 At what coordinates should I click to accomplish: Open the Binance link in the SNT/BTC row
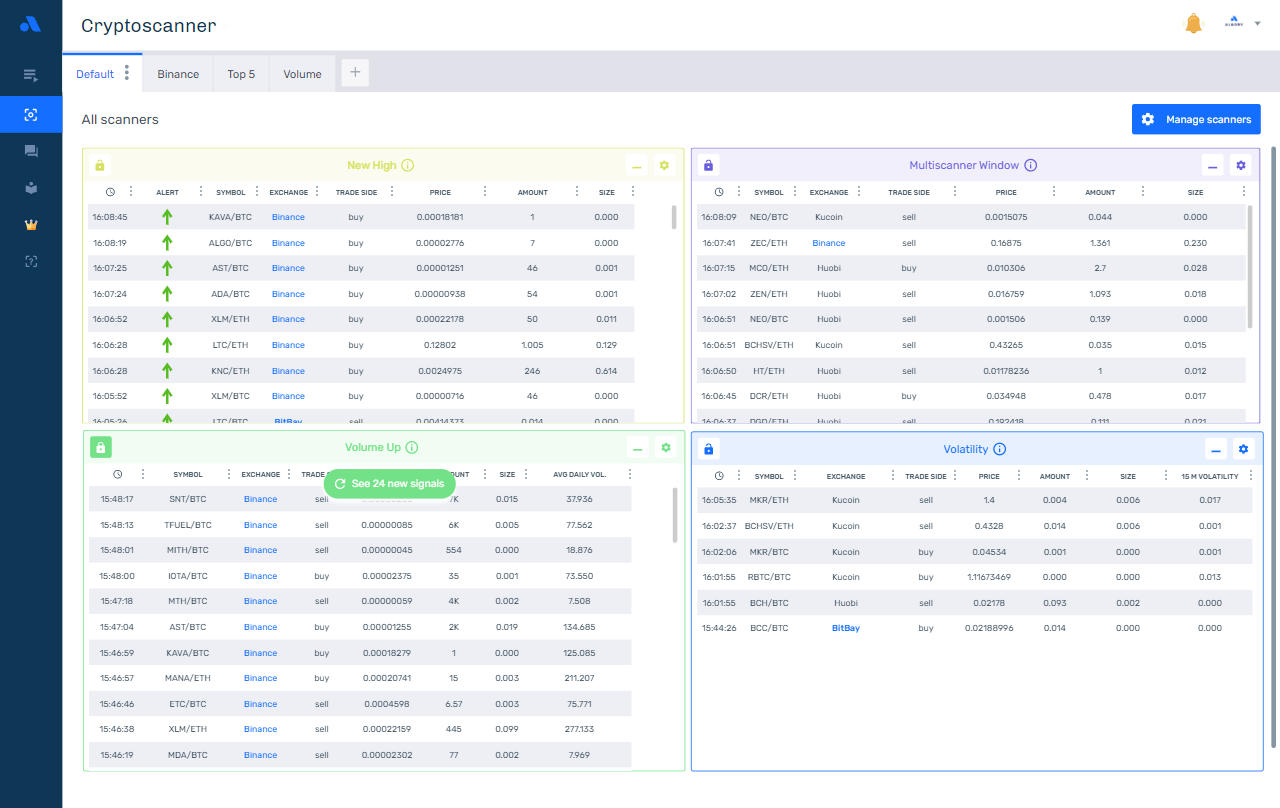(260, 499)
